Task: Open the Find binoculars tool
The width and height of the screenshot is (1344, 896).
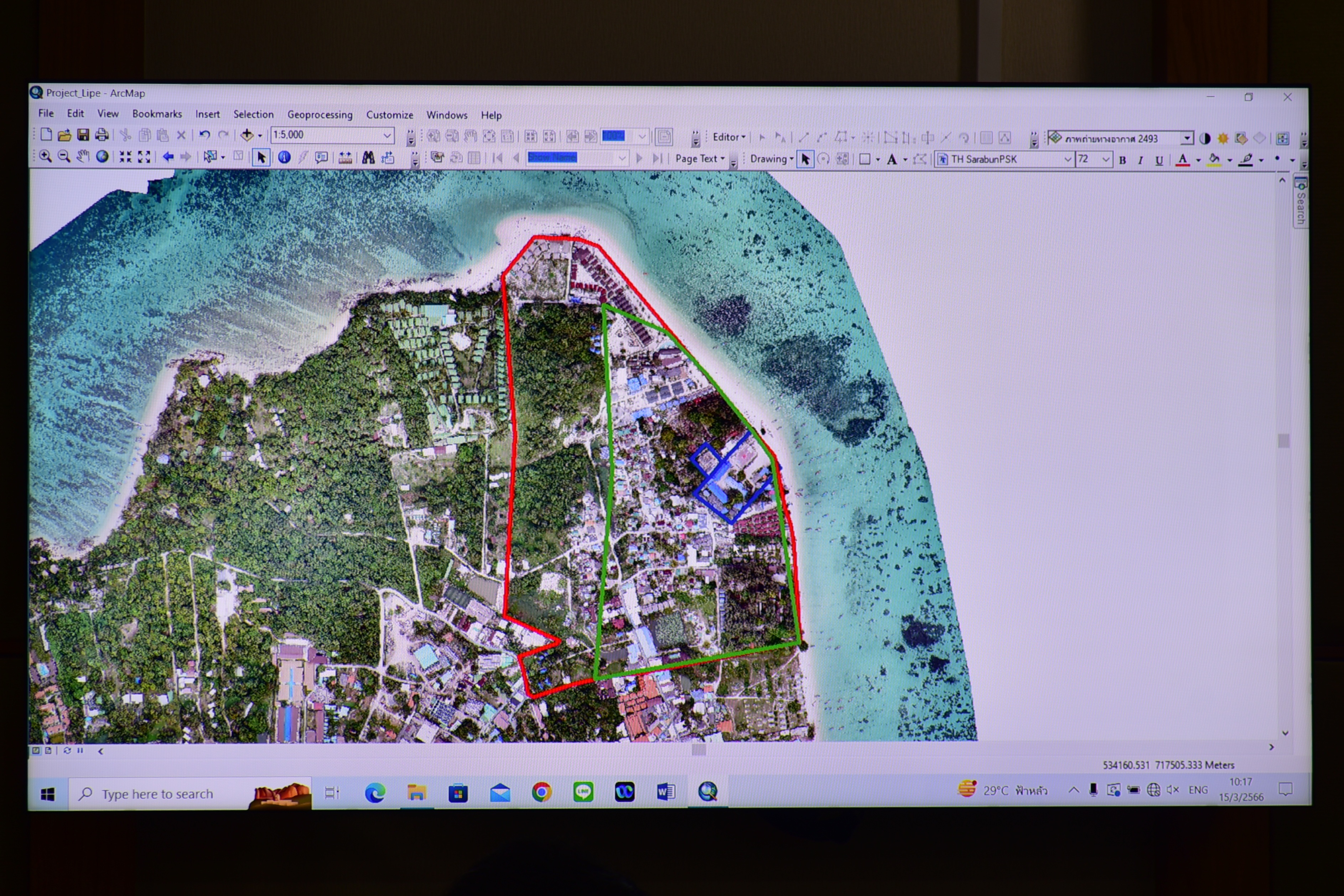Action: click(368, 158)
